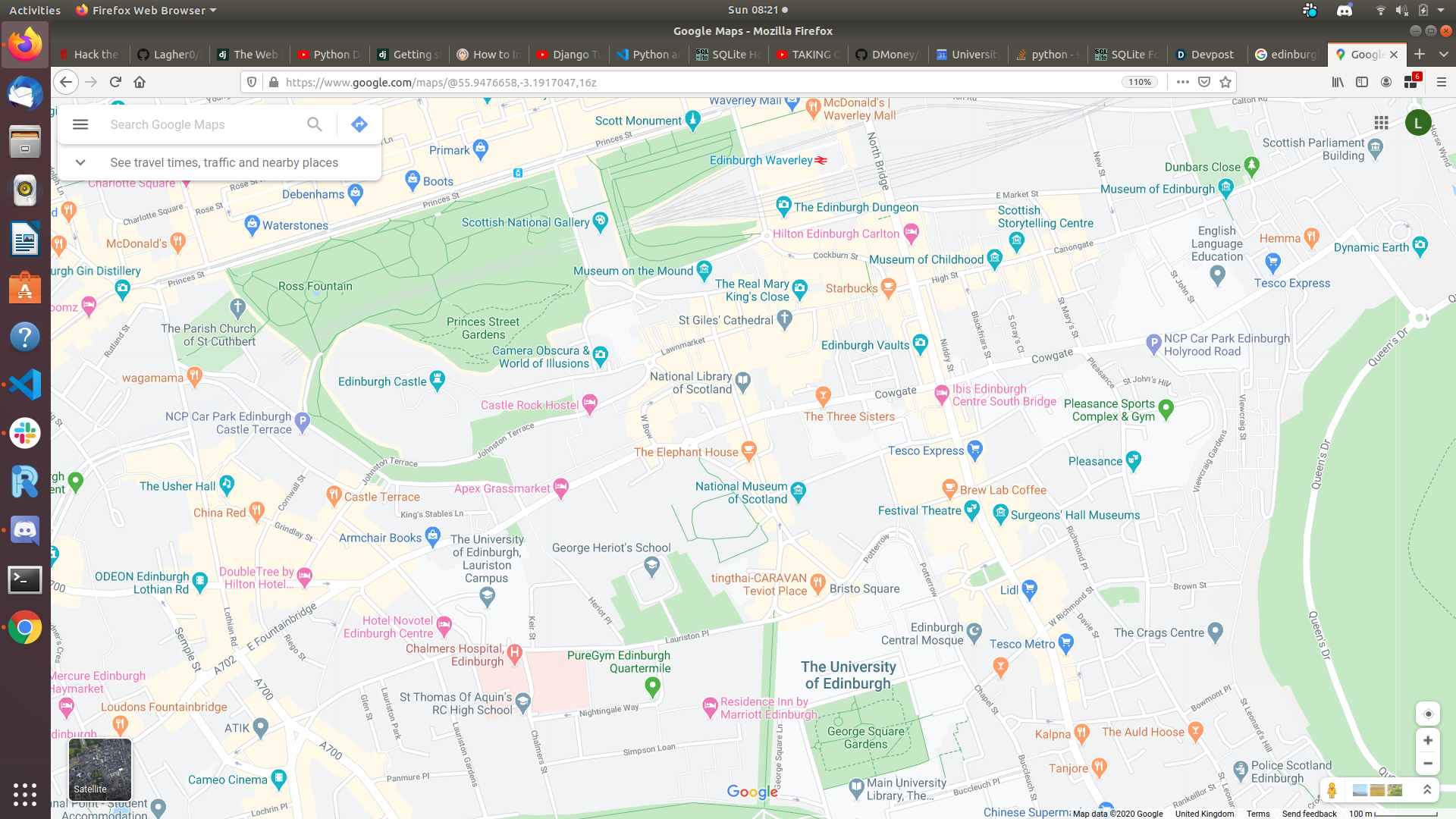Expand the travel times and traffic panel

[x=80, y=162]
